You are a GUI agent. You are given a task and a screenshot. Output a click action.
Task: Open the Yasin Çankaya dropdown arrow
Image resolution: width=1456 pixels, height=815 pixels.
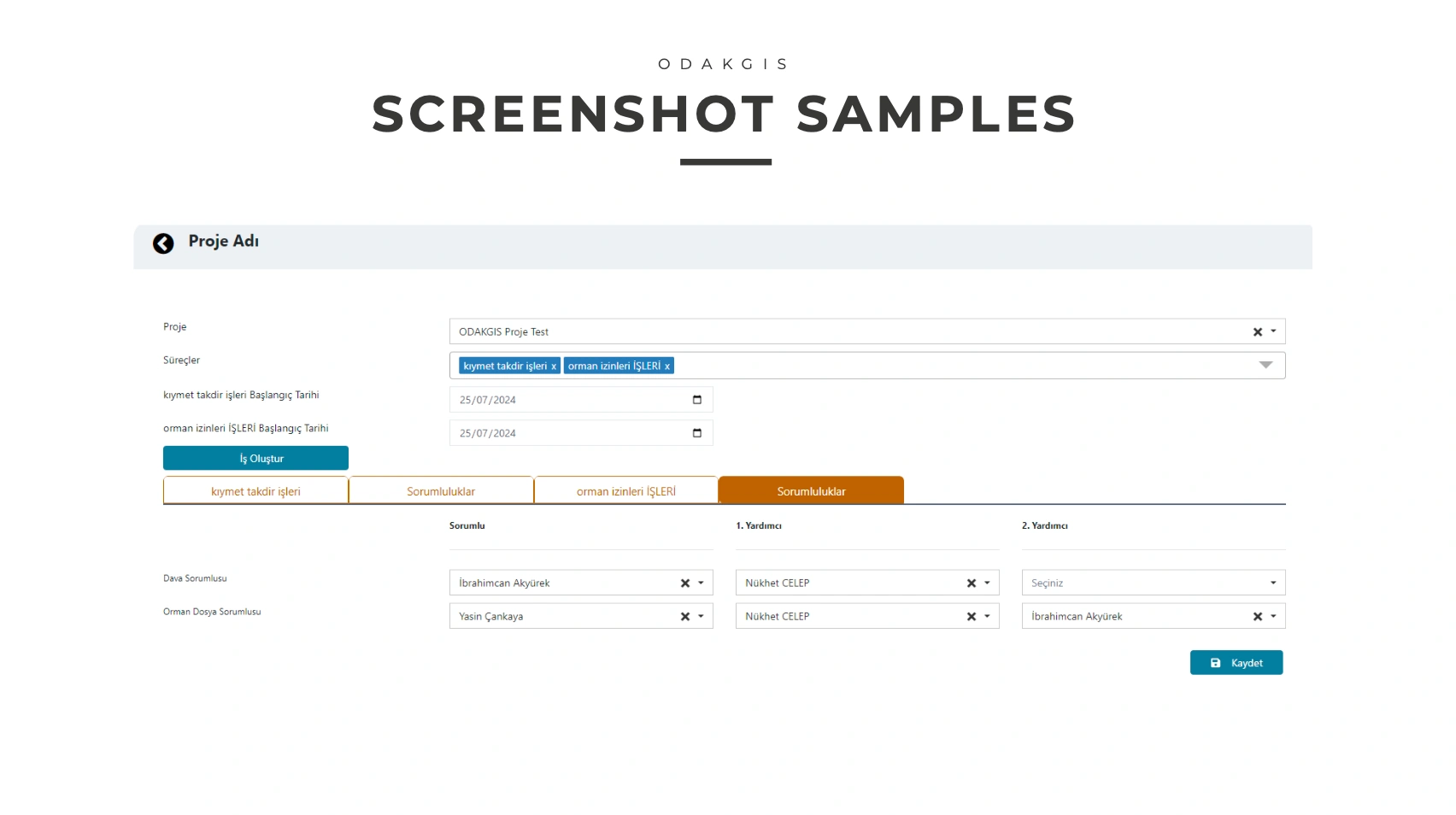[701, 617]
